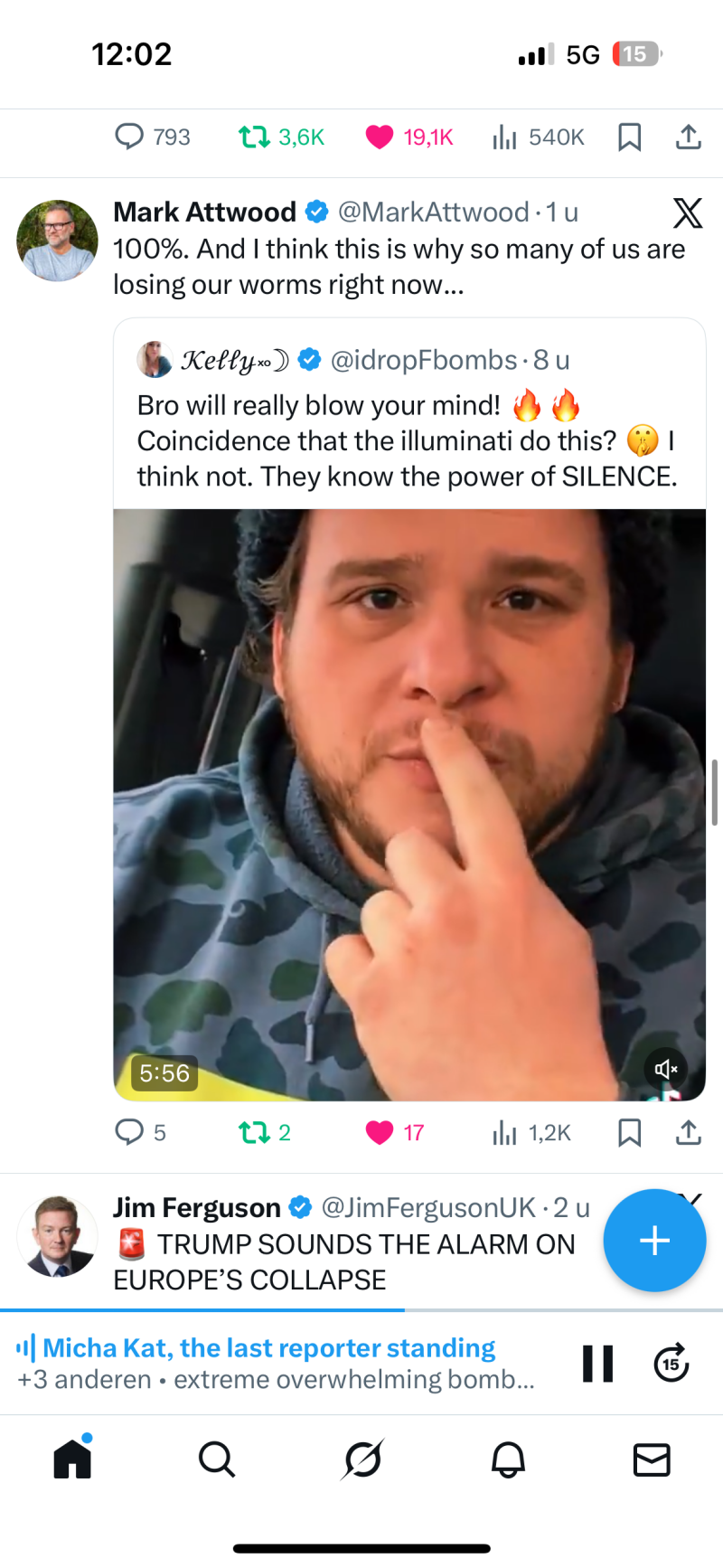The image size is (723, 1568).
Task: Repost Mark Attwood's post with 2 reposts
Action: click(x=254, y=1132)
